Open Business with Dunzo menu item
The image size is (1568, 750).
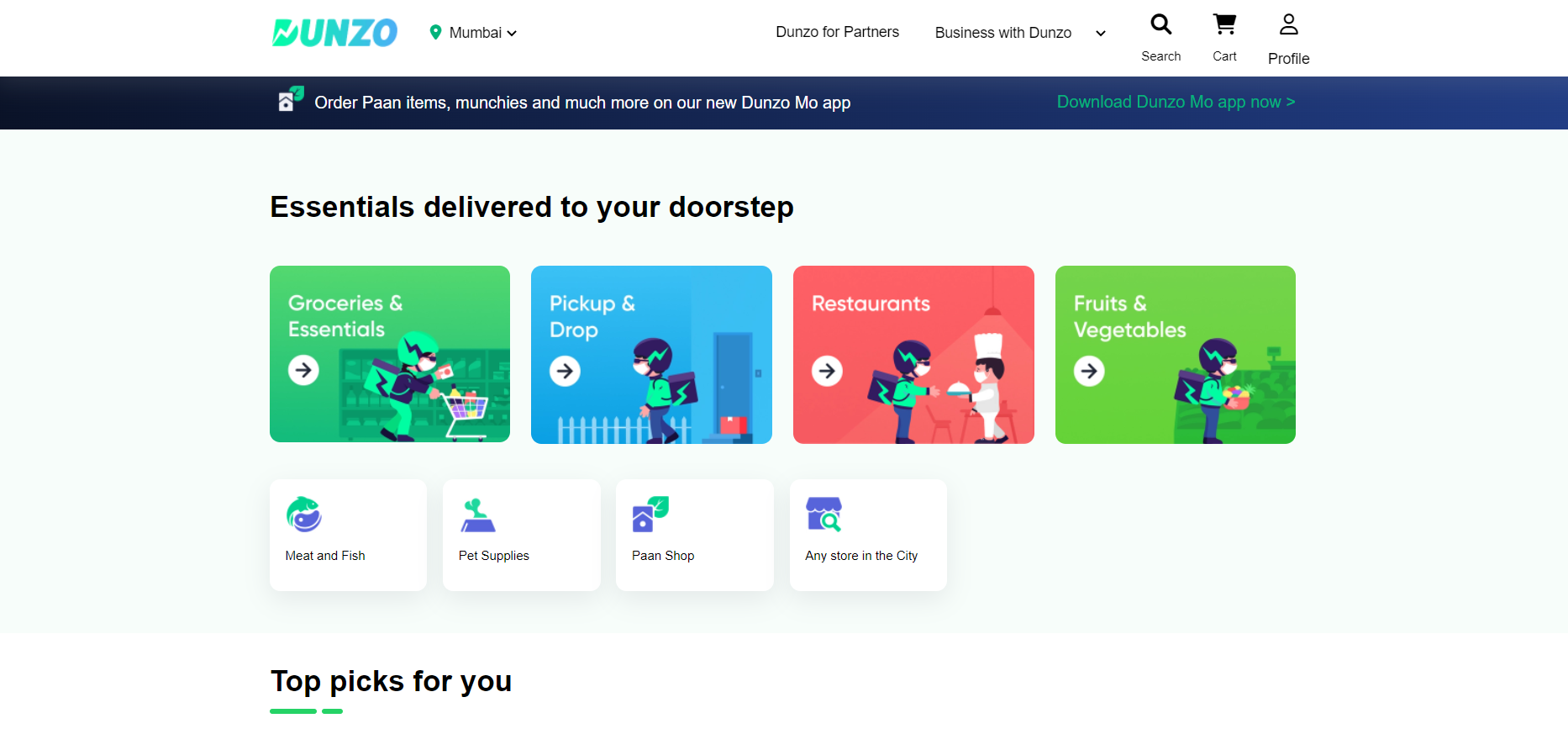[1002, 33]
